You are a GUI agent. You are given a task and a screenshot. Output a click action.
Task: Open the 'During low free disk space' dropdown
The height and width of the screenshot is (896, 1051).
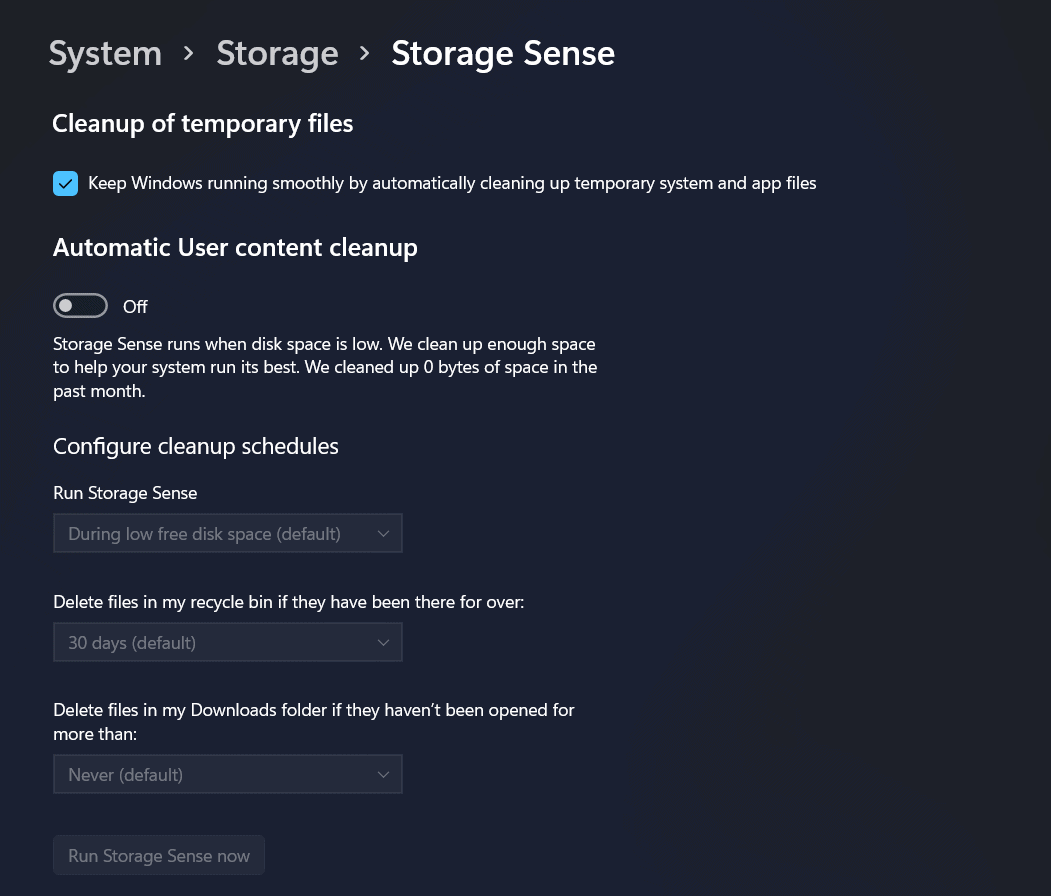pos(205,534)
